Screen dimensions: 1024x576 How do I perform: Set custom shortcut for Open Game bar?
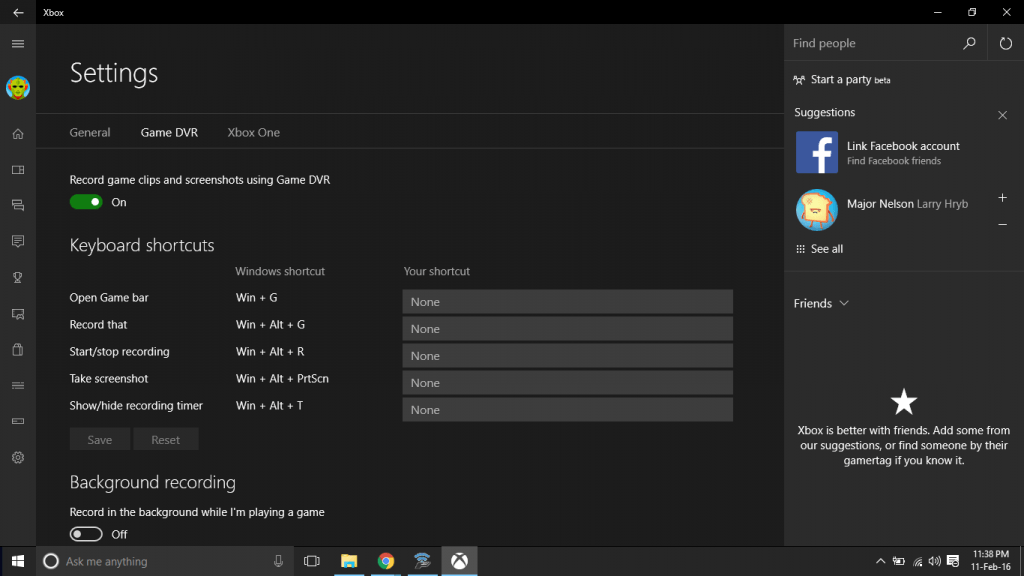(x=568, y=302)
